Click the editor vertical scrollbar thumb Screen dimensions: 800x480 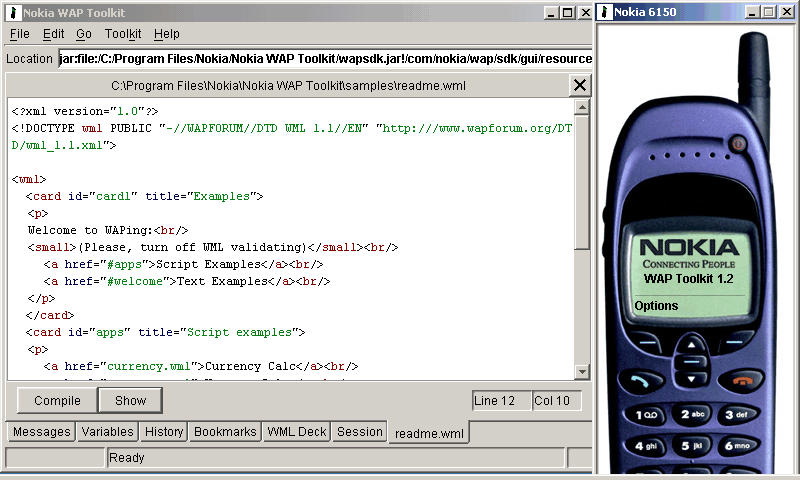582,182
